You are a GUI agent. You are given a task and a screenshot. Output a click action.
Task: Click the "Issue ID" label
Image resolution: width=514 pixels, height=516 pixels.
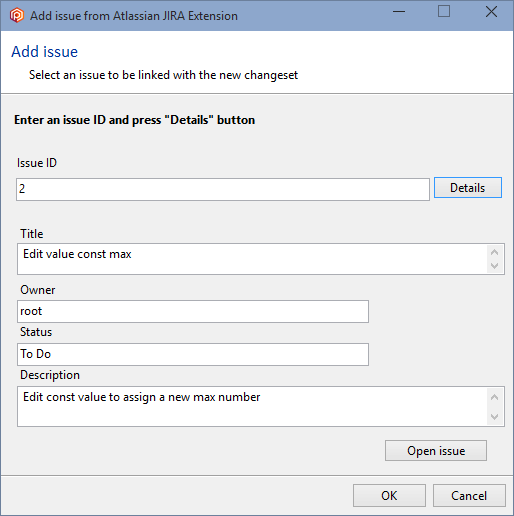pos(37,163)
